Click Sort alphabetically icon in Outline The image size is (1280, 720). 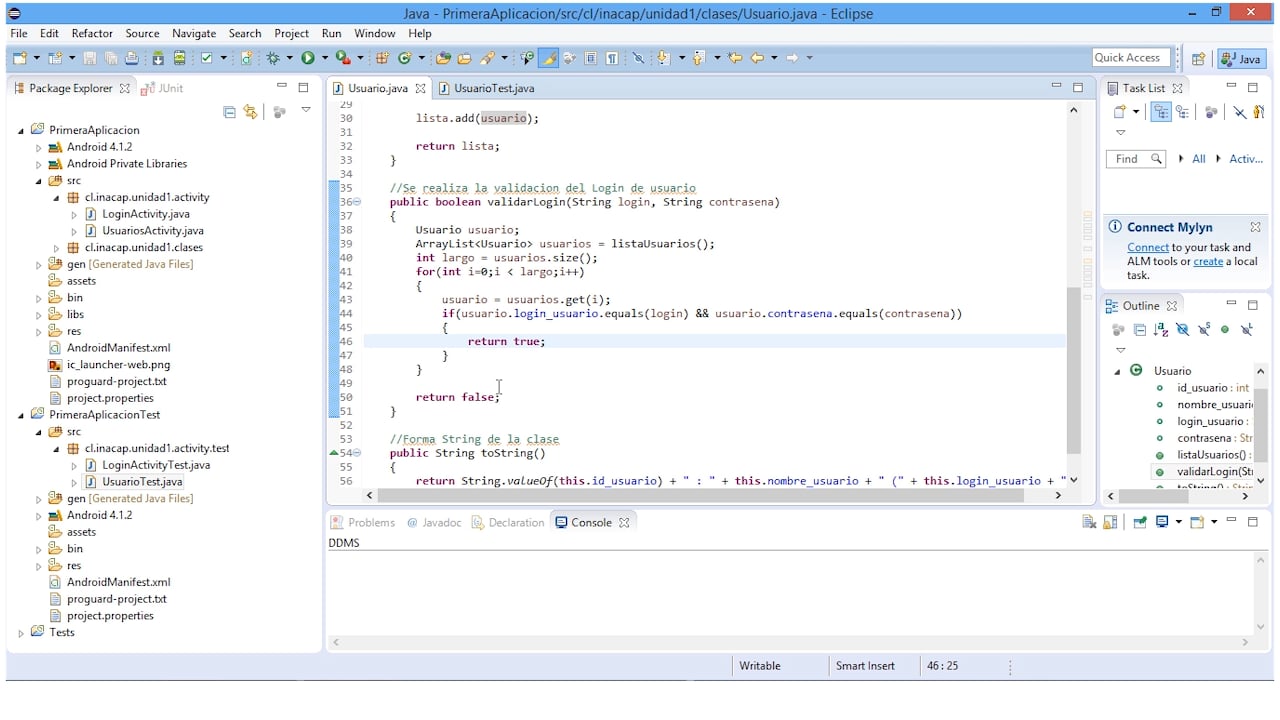[x=1161, y=329]
